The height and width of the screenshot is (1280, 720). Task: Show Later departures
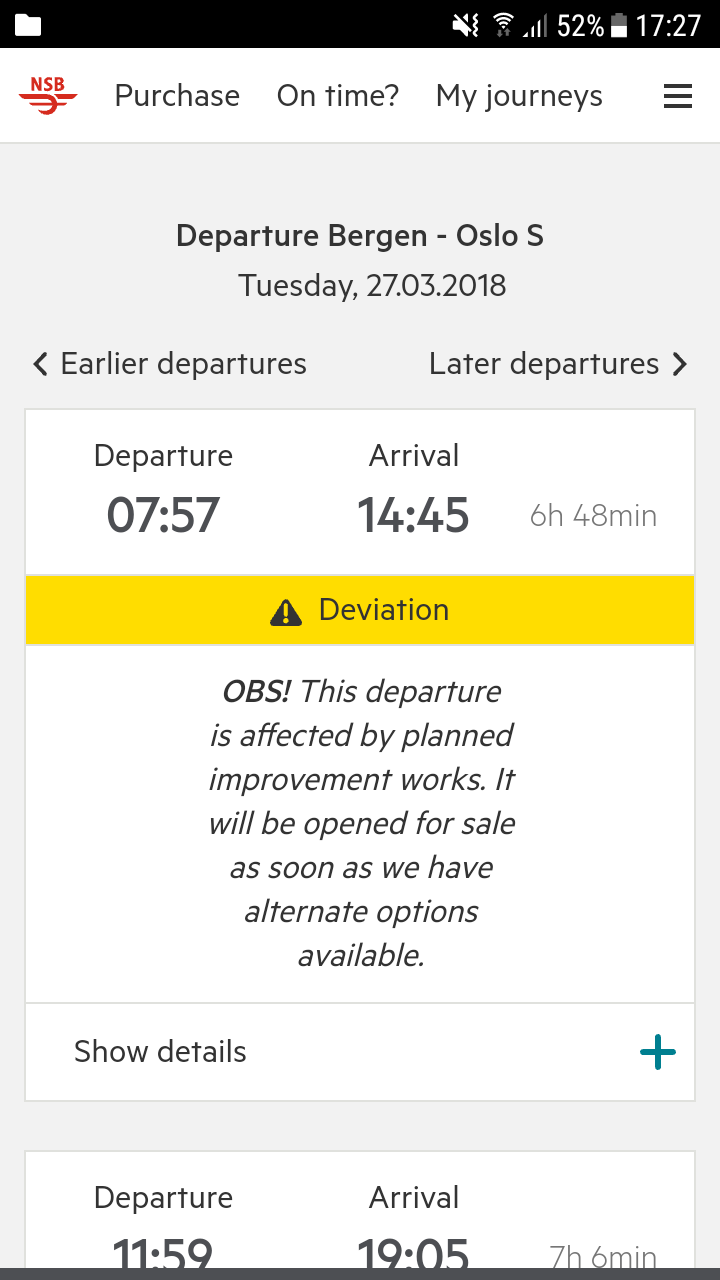pos(544,364)
